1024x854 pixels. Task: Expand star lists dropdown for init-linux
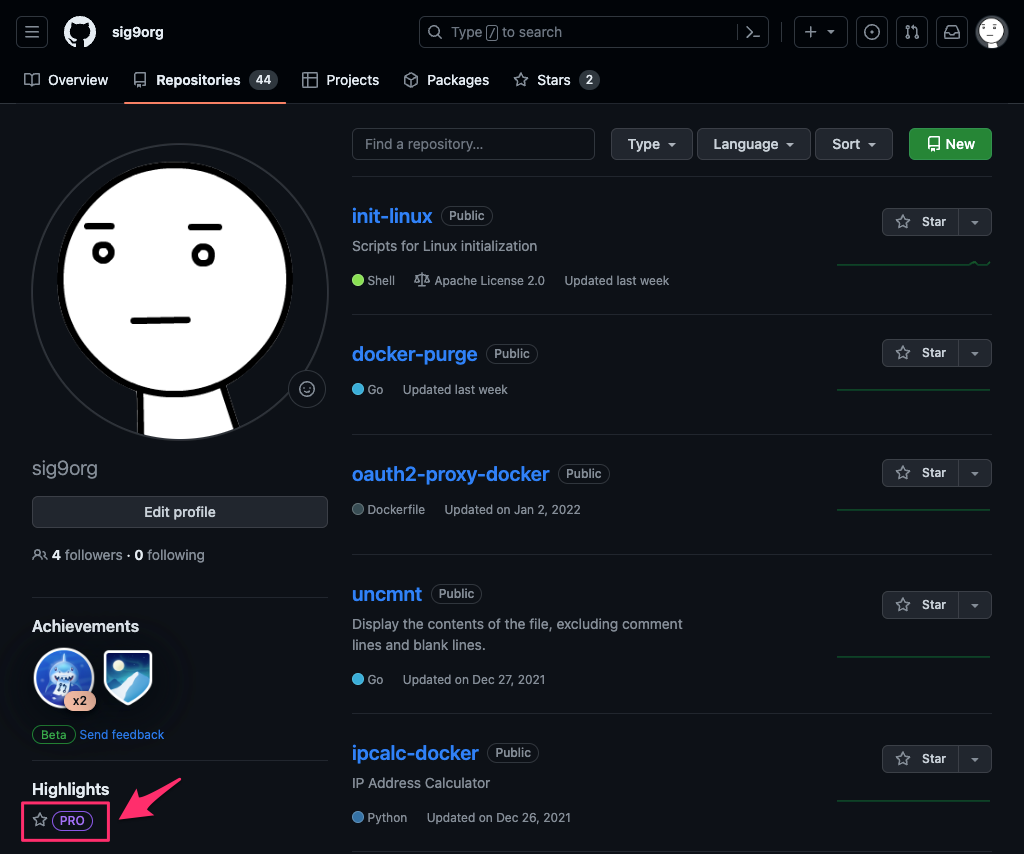click(x=975, y=222)
